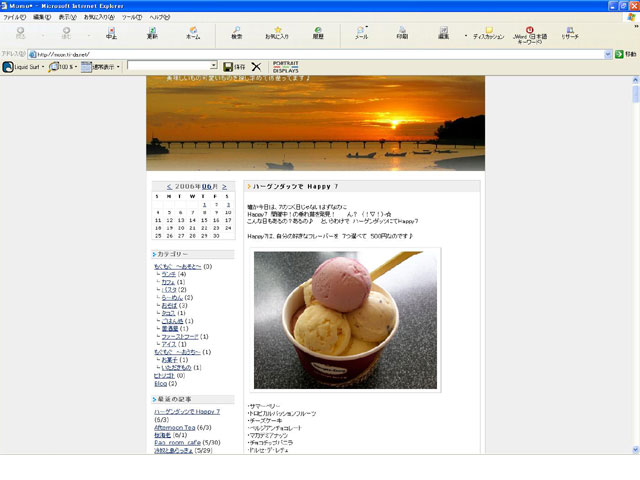
Task: Open the Liquid Surf dropdown arrow
Action: point(43,67)
